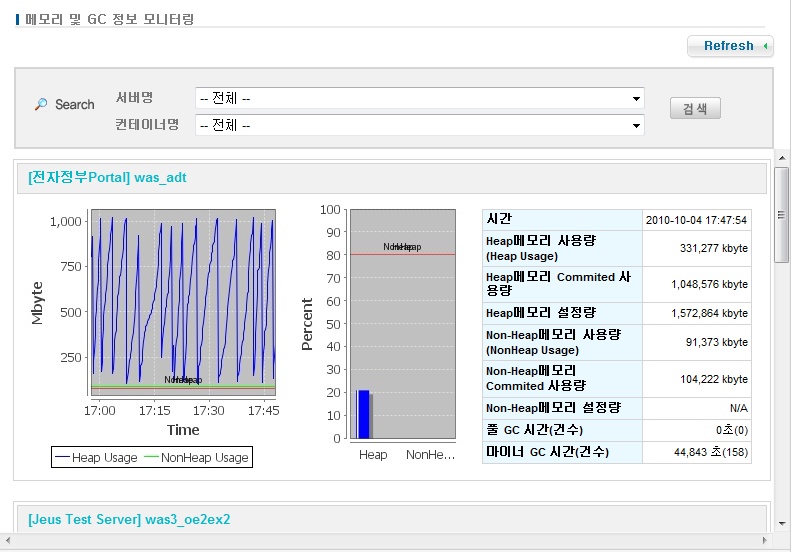Click the [Jeus Test Server] was3_oe2ex2 heading
Screen dimensions: 792x552
pyautogui.click(x=130, y=520)
